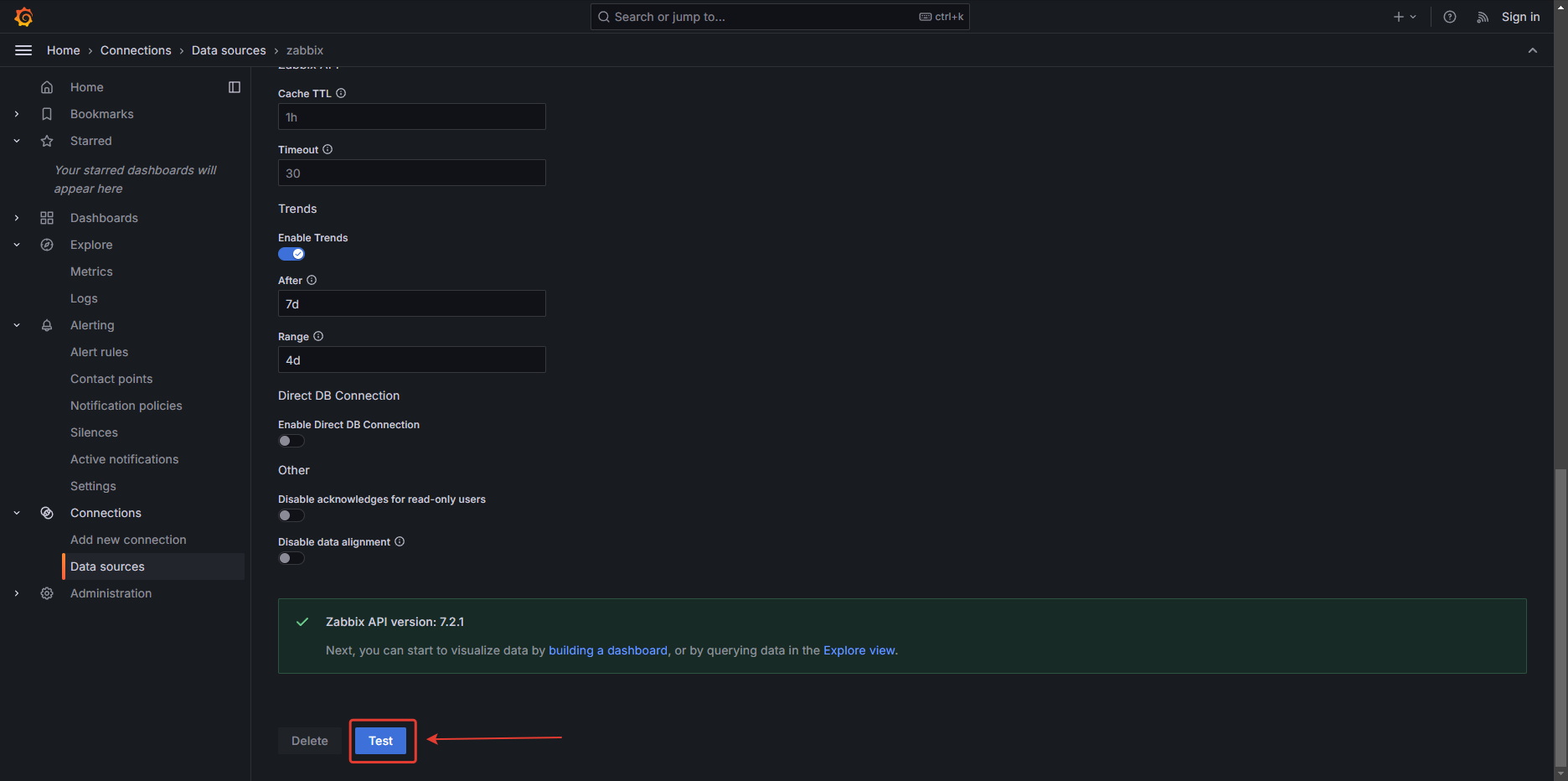The image size is (1568, 781).
Task: Open the dropdown arrow beside plus
Action: 1413,17
